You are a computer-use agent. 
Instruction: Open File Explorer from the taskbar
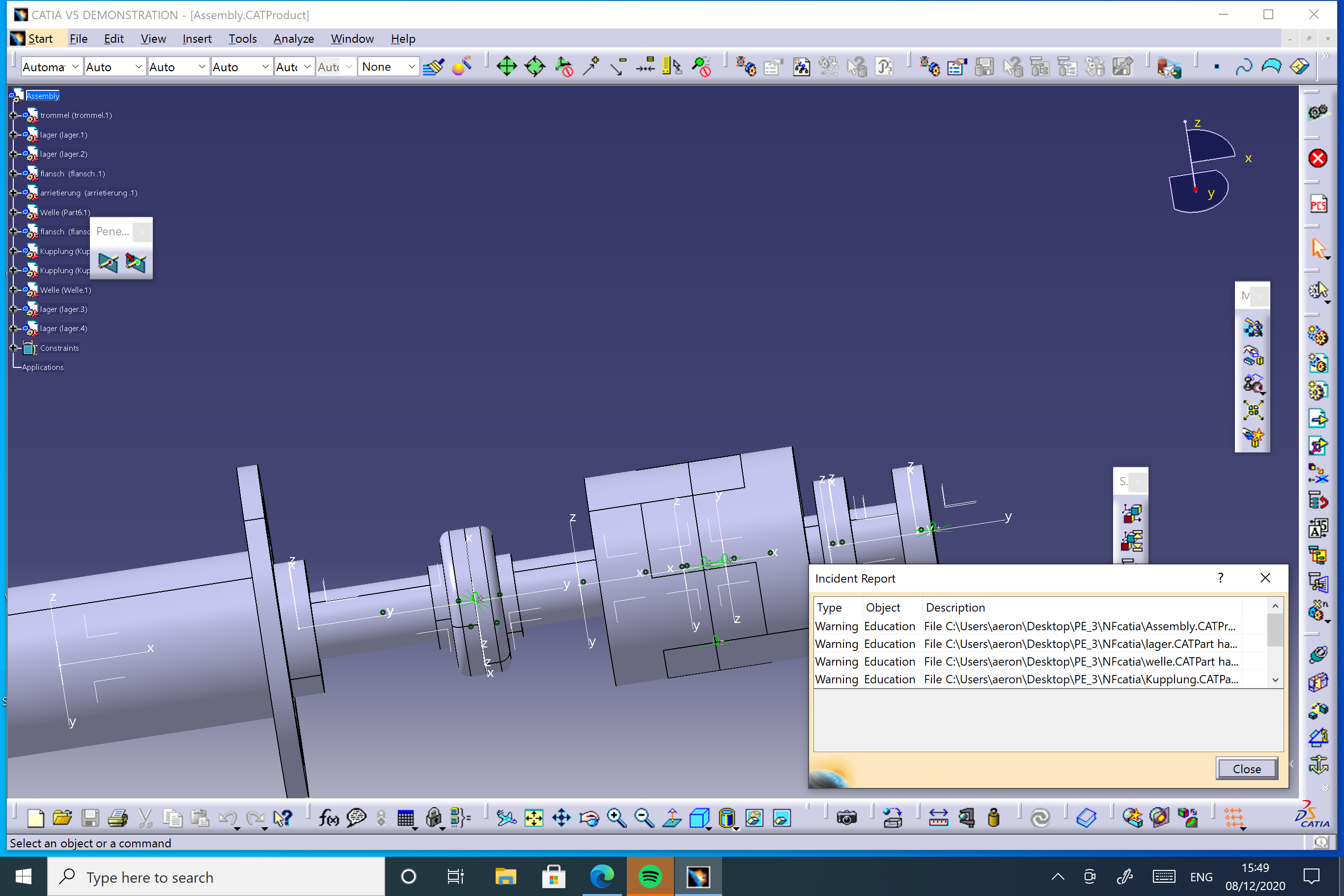tap(505, 876)
